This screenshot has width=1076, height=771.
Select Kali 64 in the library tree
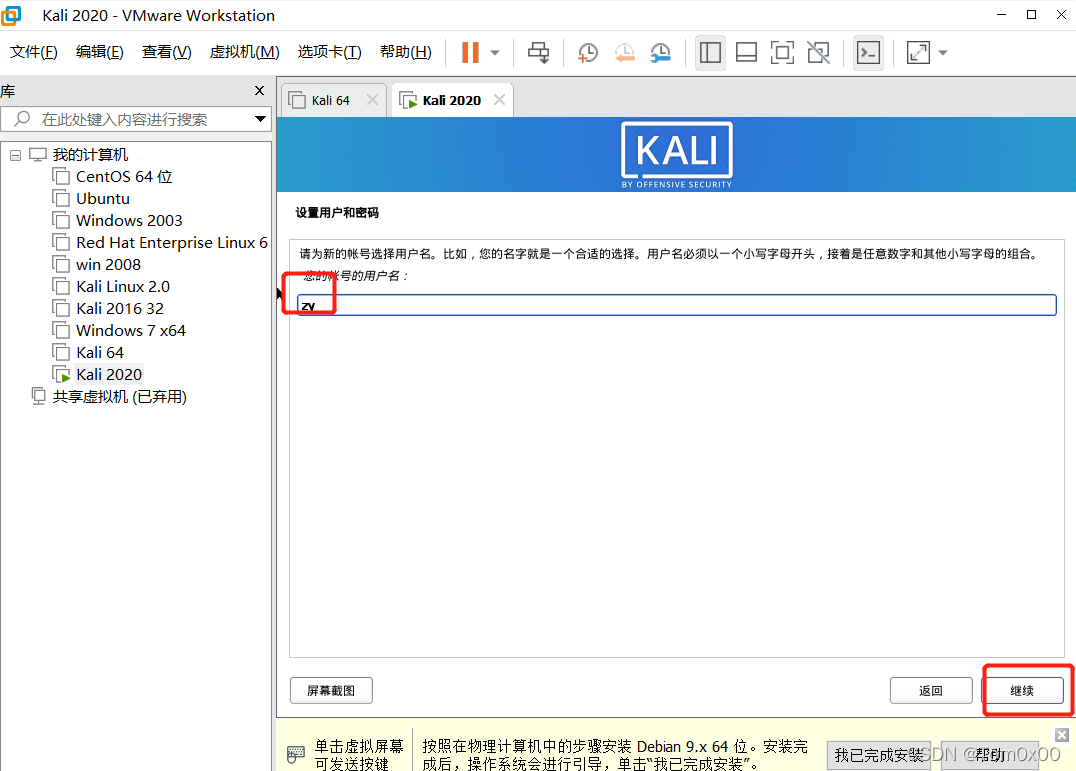click(x=100, y=353)
